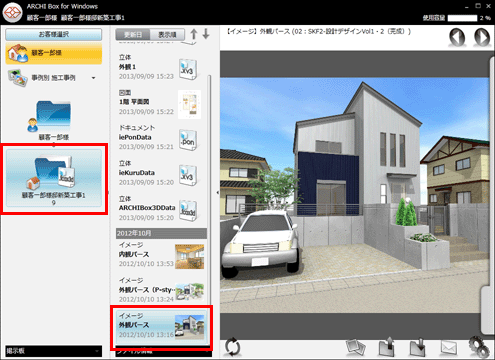Click the mail envelope icon

click(449, 347)
